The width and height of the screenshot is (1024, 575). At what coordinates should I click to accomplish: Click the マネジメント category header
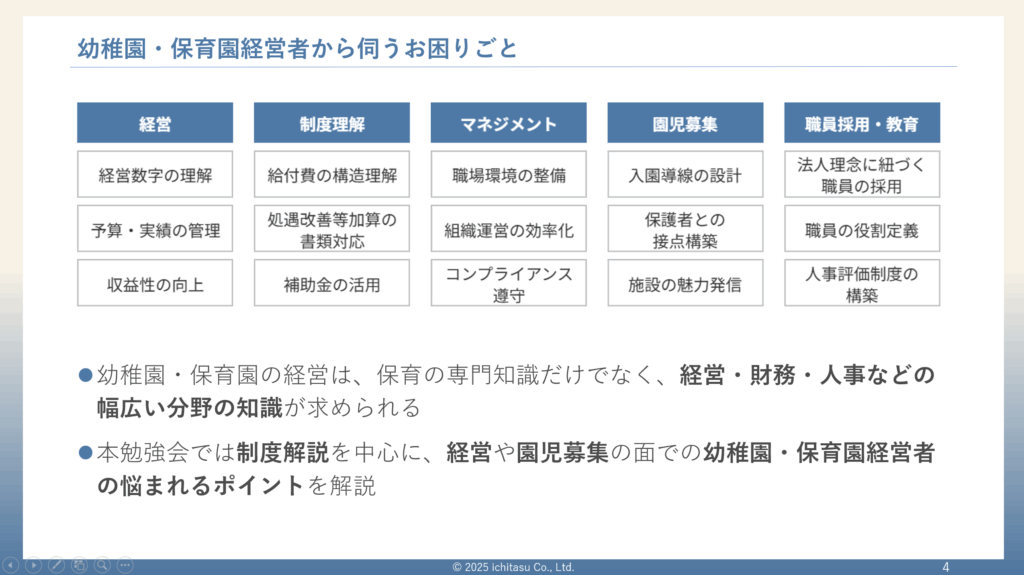coord(509,123)
